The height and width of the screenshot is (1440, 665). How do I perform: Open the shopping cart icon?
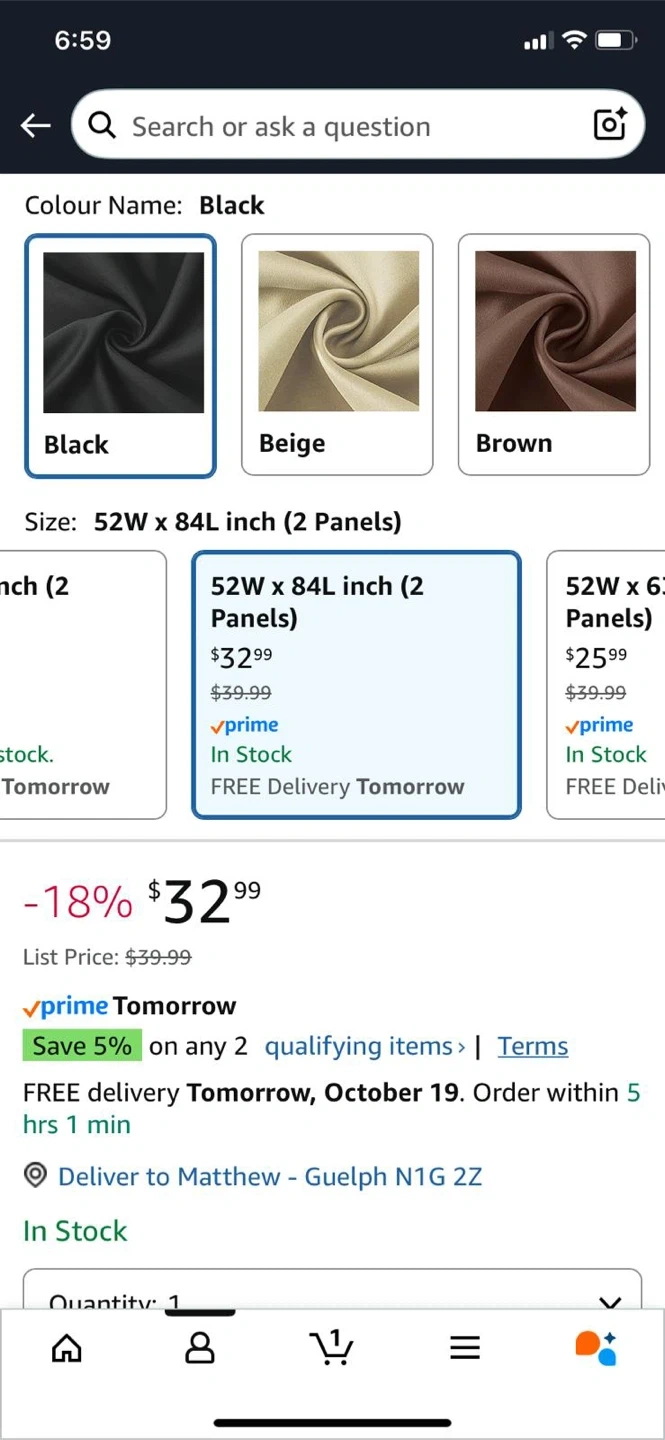pos(332,1347)
